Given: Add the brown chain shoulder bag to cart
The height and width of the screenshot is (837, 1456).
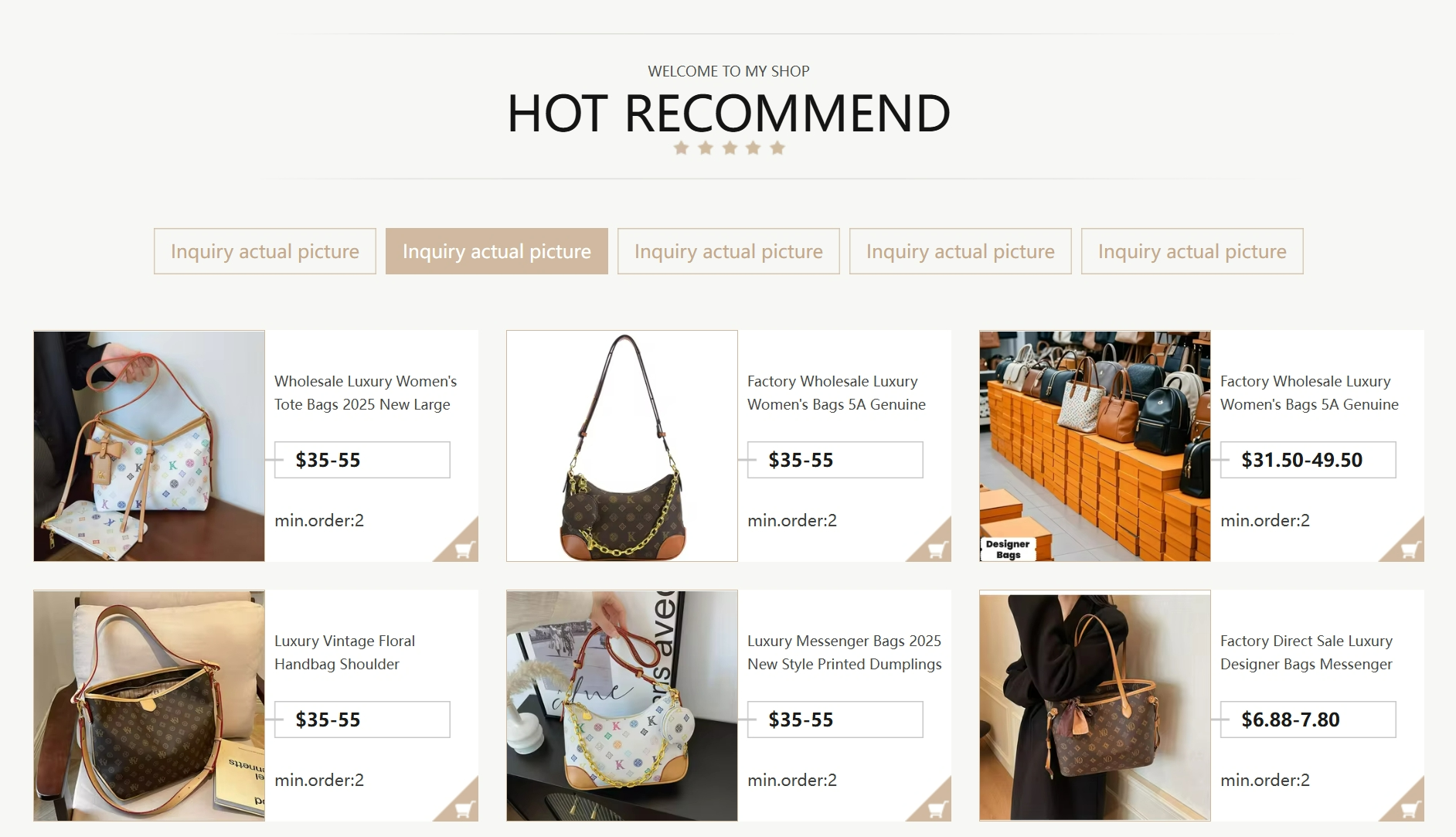Looking at the screenshot, I should tap(936, 549).
